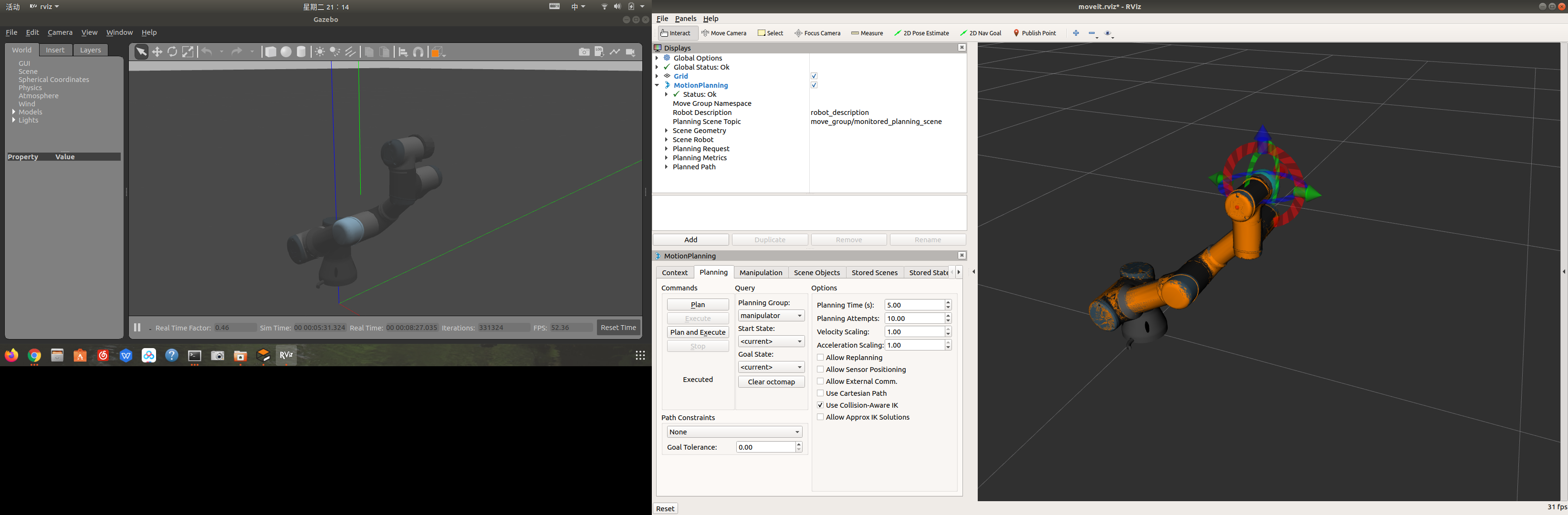Click the Planning Time input field
This screenshot has width=1568, height=515.
point(914,305)
